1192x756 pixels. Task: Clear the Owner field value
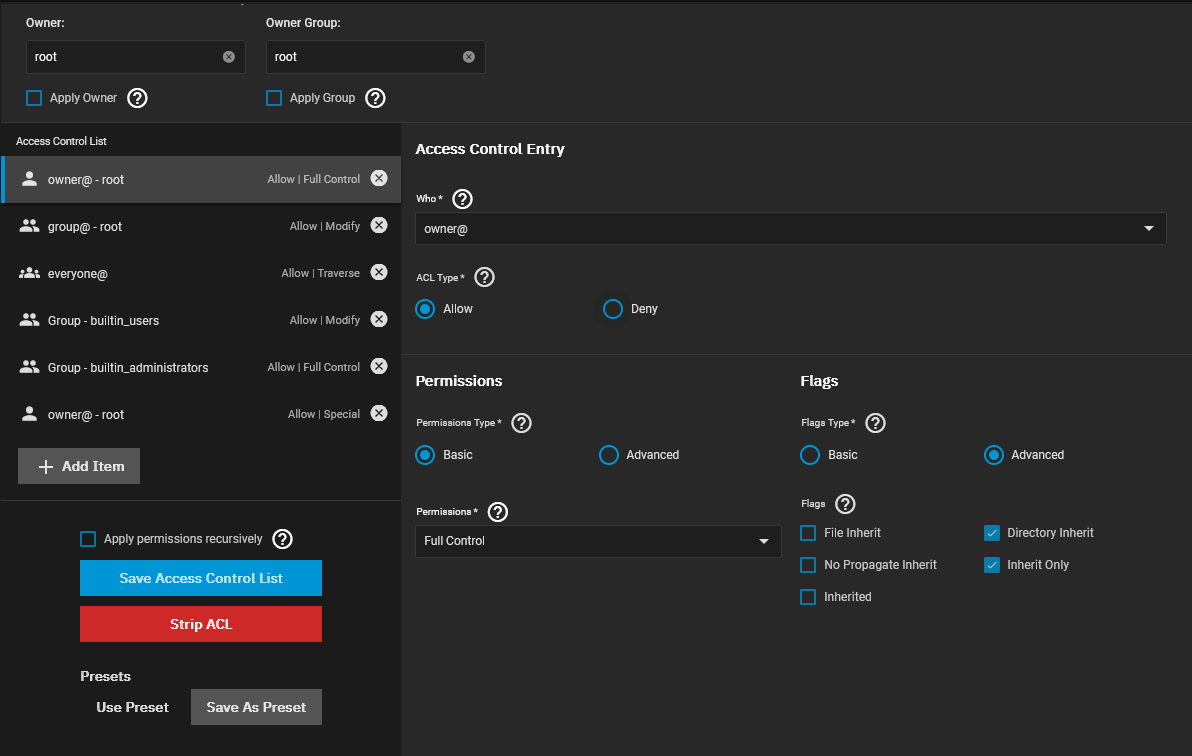pos(229,57)
